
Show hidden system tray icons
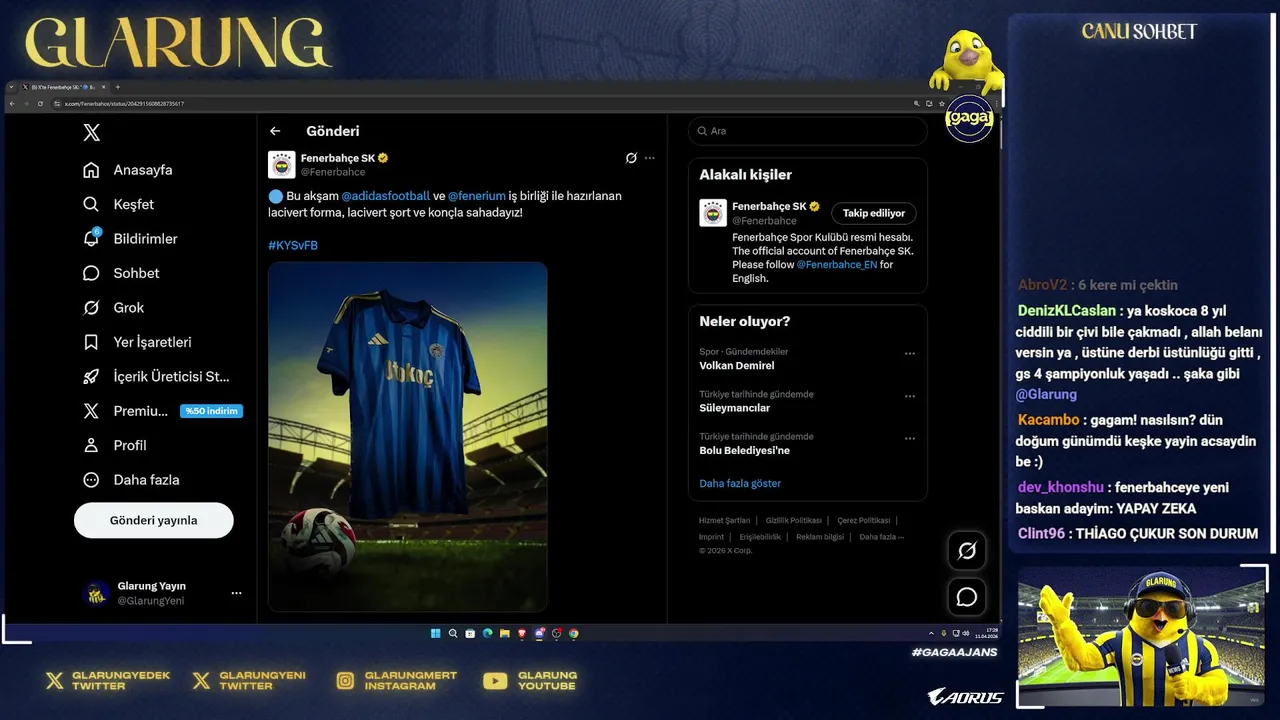pos(931,633)
